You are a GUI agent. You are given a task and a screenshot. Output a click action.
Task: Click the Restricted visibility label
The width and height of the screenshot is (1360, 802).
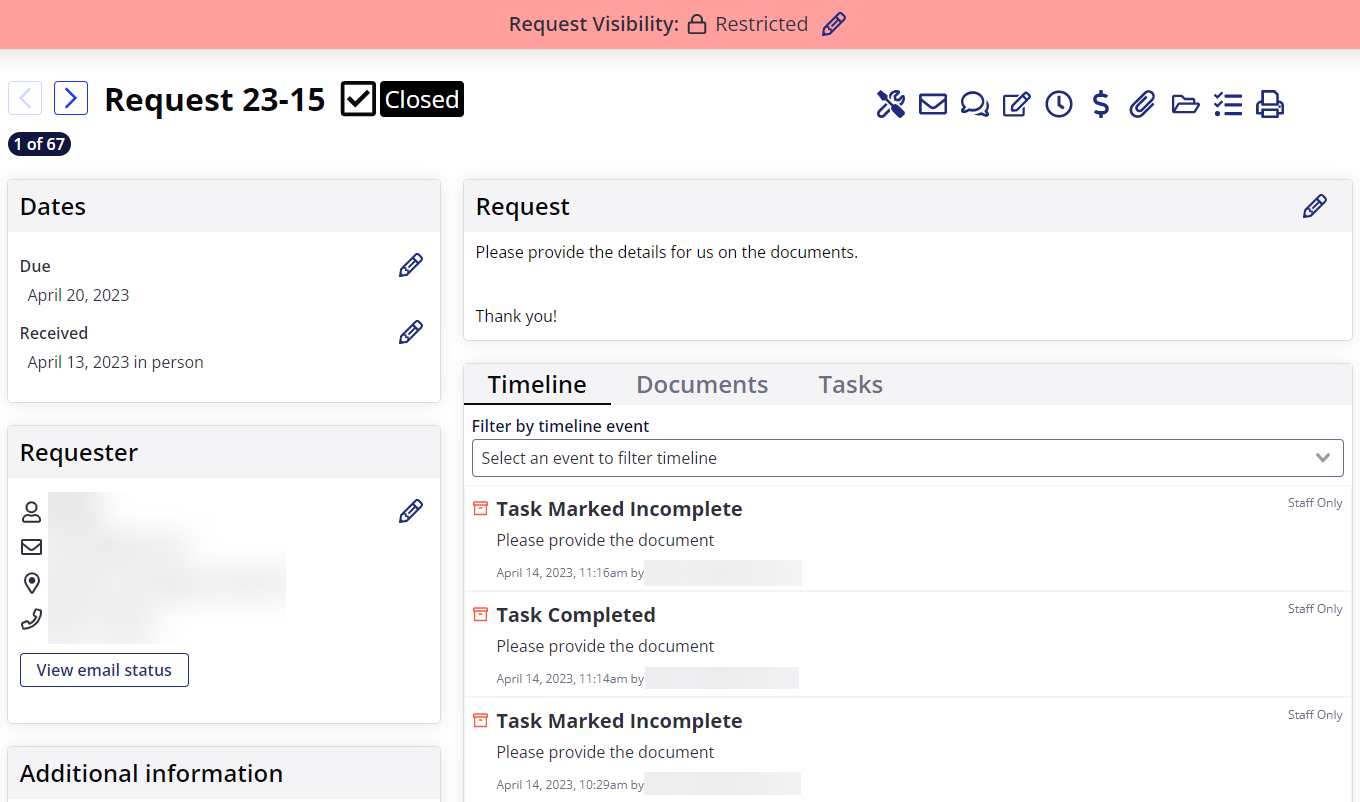pyautogui.click(x=761, y=24)
